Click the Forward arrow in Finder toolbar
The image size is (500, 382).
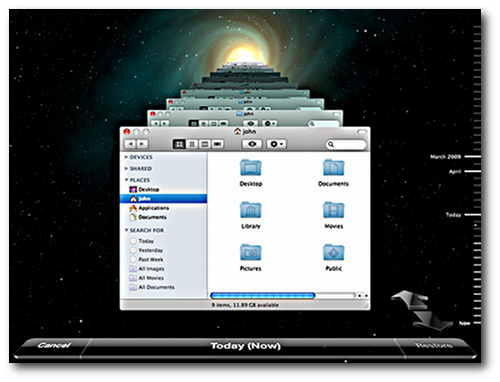(x=142, y=144)
